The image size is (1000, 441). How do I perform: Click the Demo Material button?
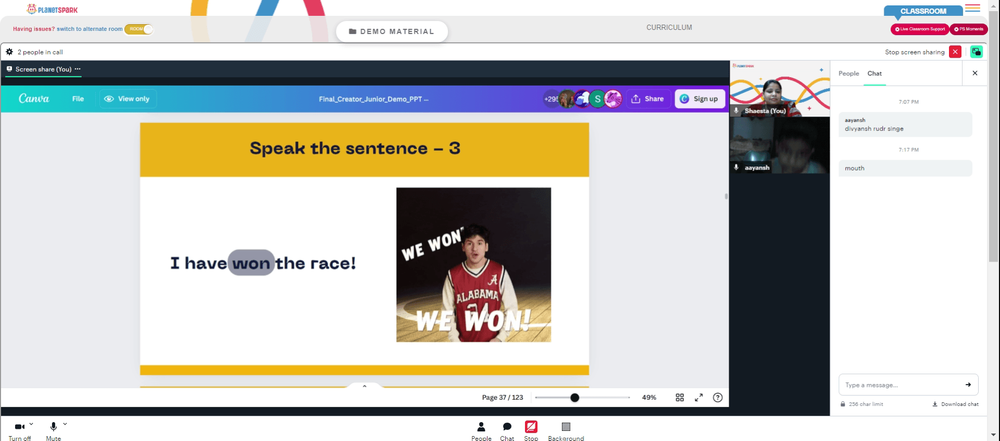(x=392, y=31)
